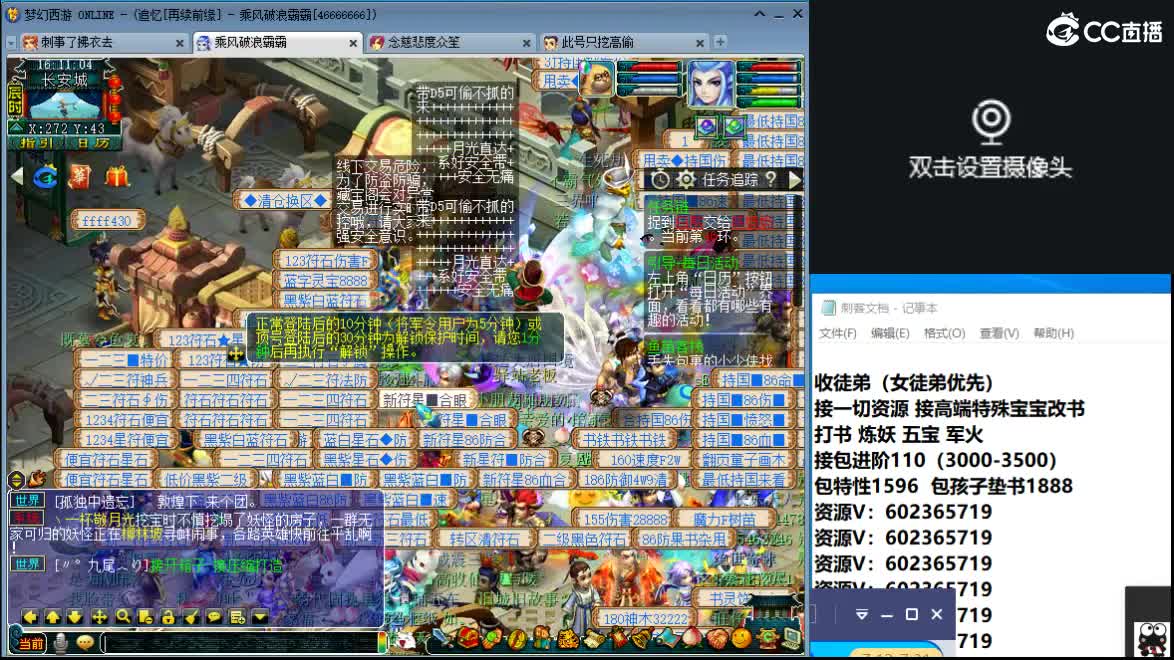The height and width of the screenshot is (660, 1174).
Task: Collapse chat with the yellow down-triangle
Action: coord(260,617)
